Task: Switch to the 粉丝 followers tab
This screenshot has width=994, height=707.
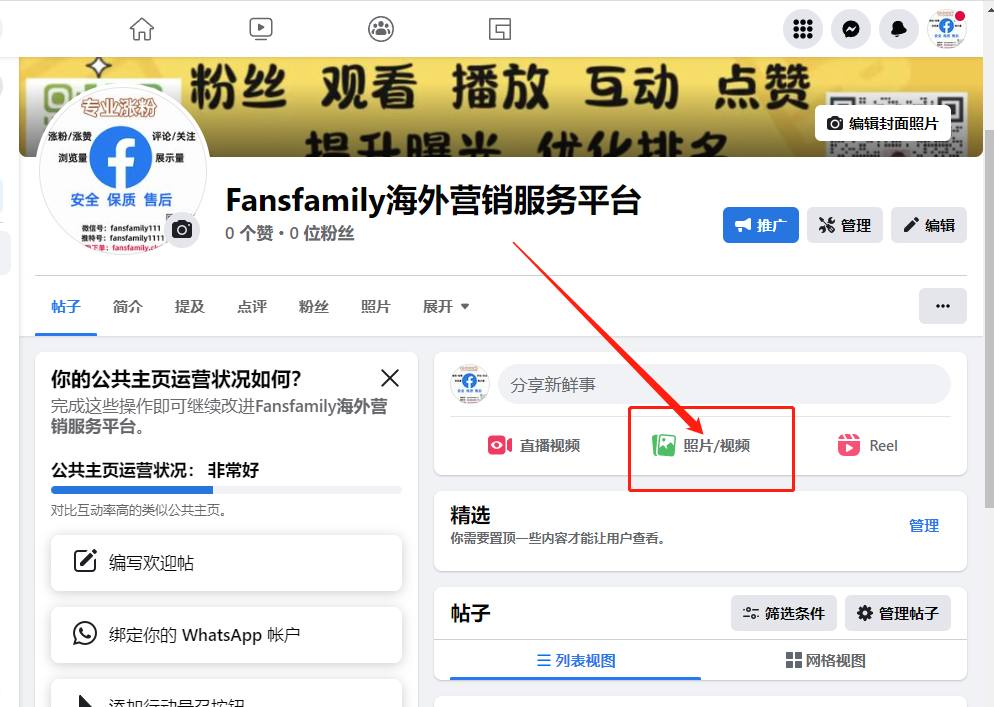Action: (314, 307)
